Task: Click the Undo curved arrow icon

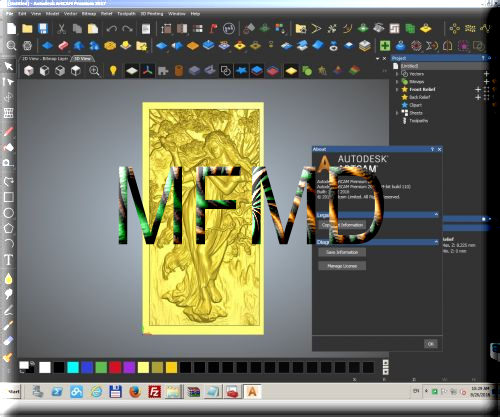Action: (x=111, y=29)
